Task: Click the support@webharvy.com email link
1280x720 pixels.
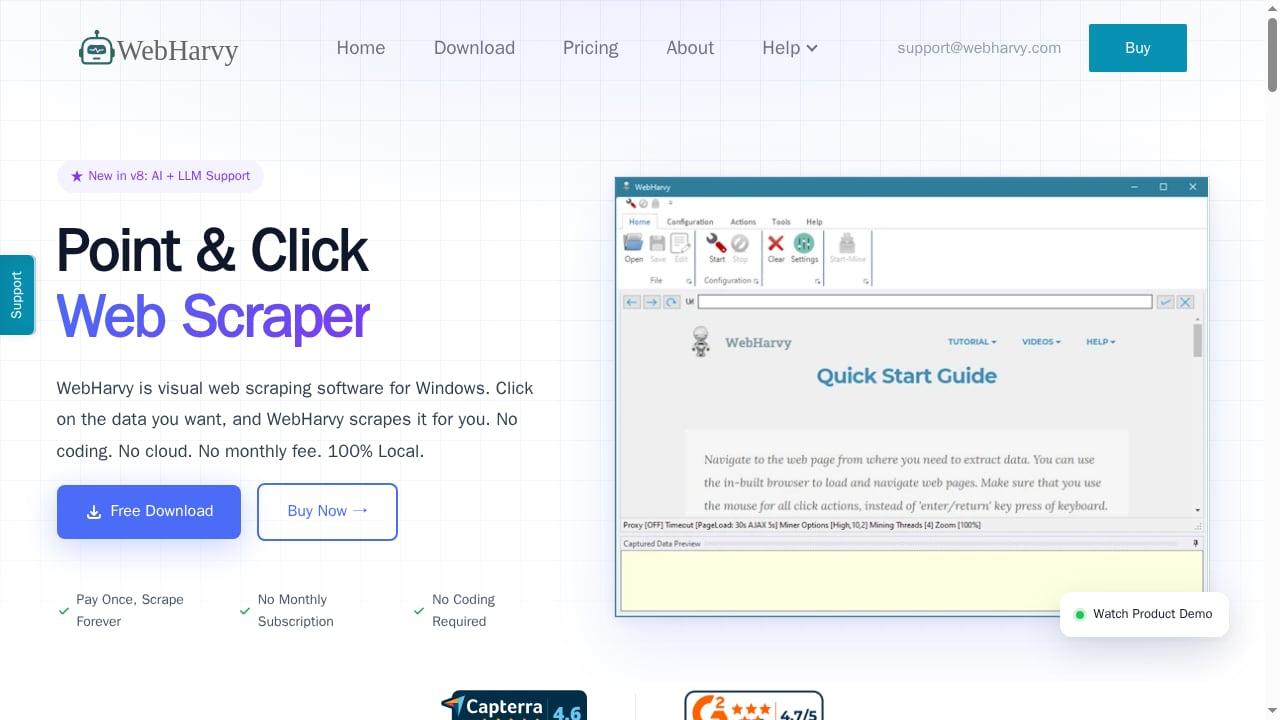Action: point(979,48)
